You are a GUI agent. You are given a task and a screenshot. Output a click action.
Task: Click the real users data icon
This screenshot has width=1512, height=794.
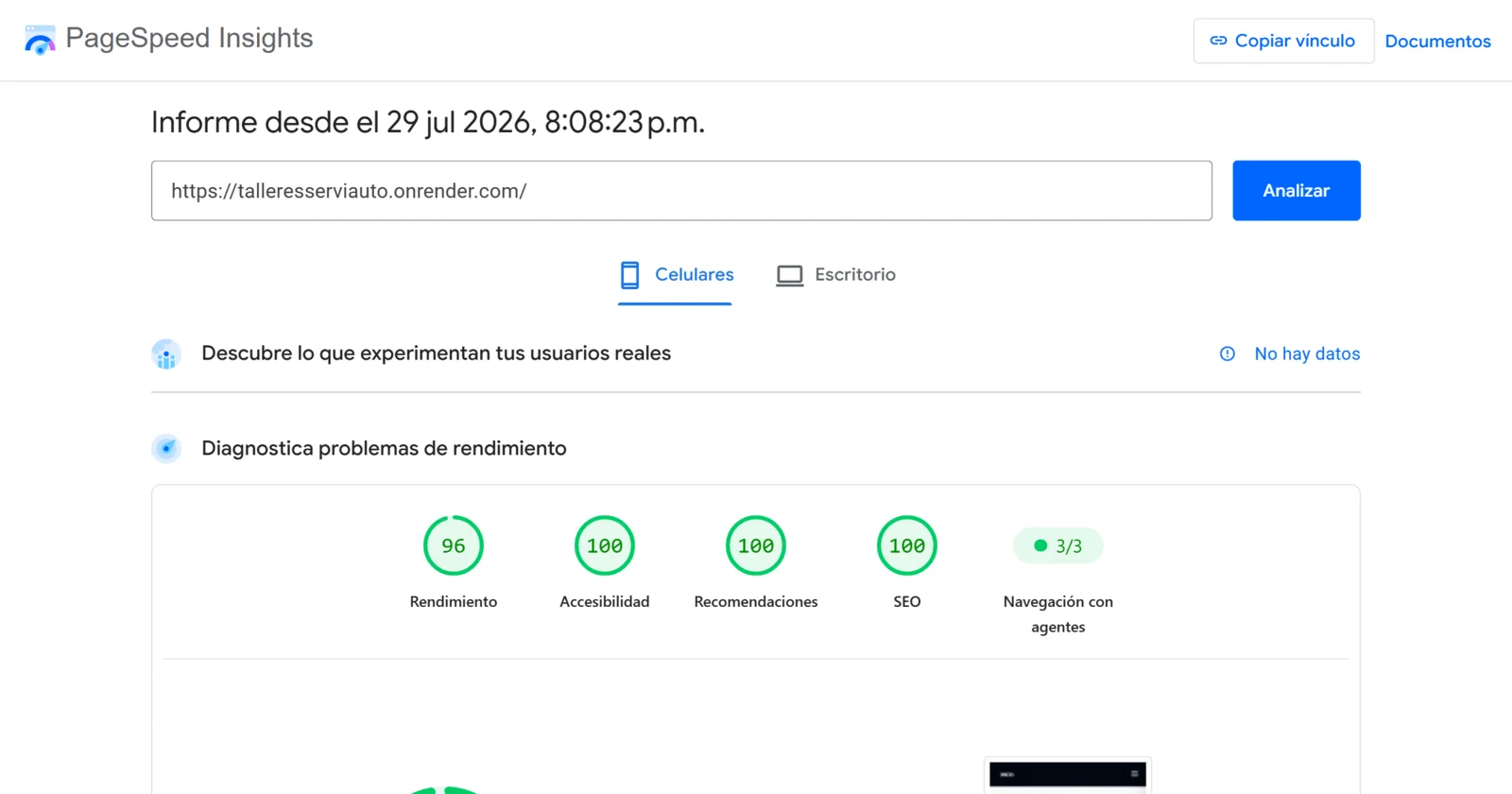tap(166, 354)
